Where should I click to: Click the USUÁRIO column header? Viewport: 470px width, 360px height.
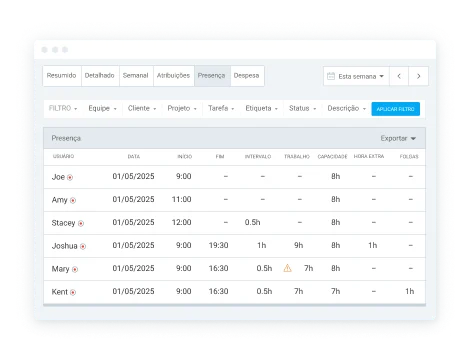click(x=63, y=156)
